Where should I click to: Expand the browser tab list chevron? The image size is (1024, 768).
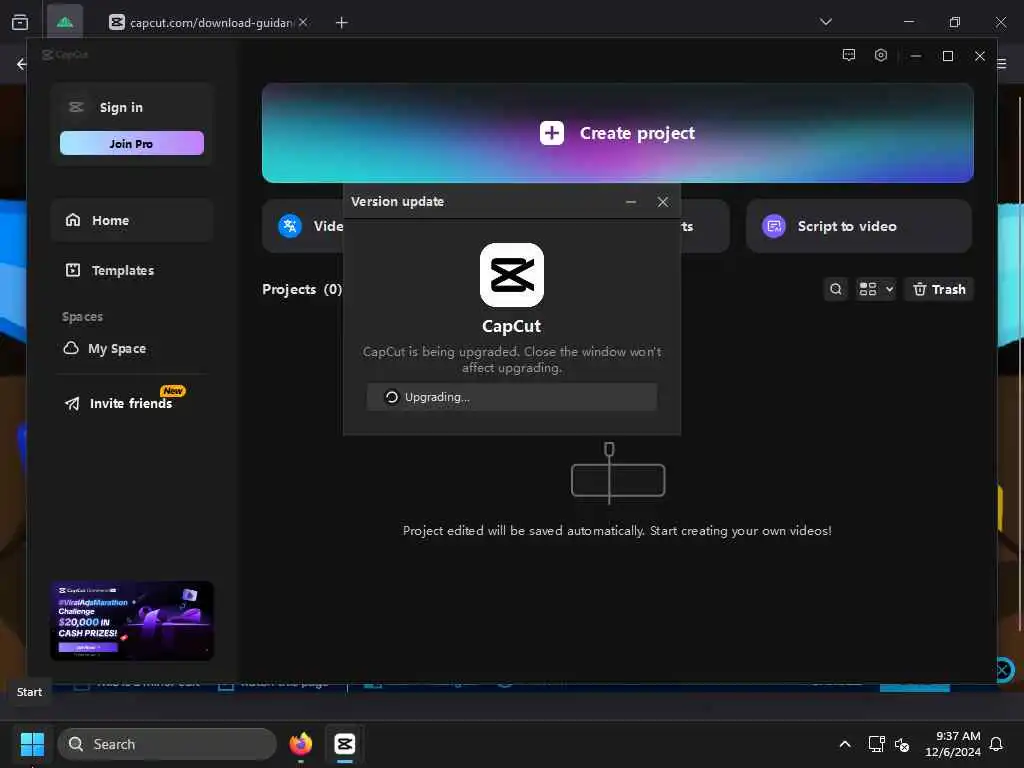pos(825,22)
